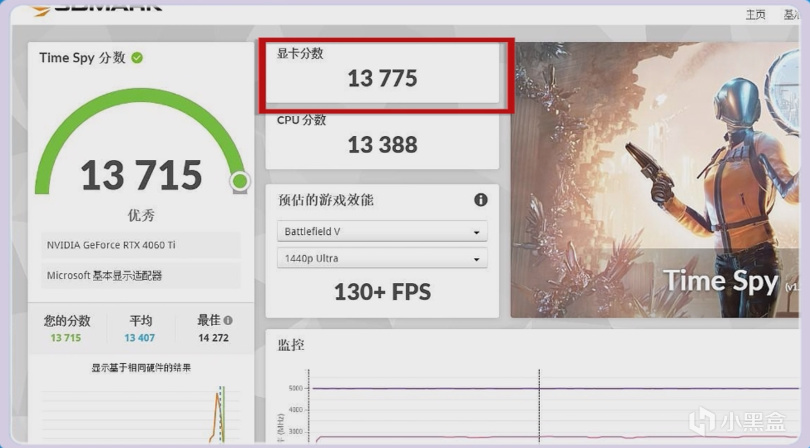The height and width of the screenshot is (448, 810).
Task: Click the 预估的游戏效能 heading
Action: pyautogui.click(x=325, y=200)
